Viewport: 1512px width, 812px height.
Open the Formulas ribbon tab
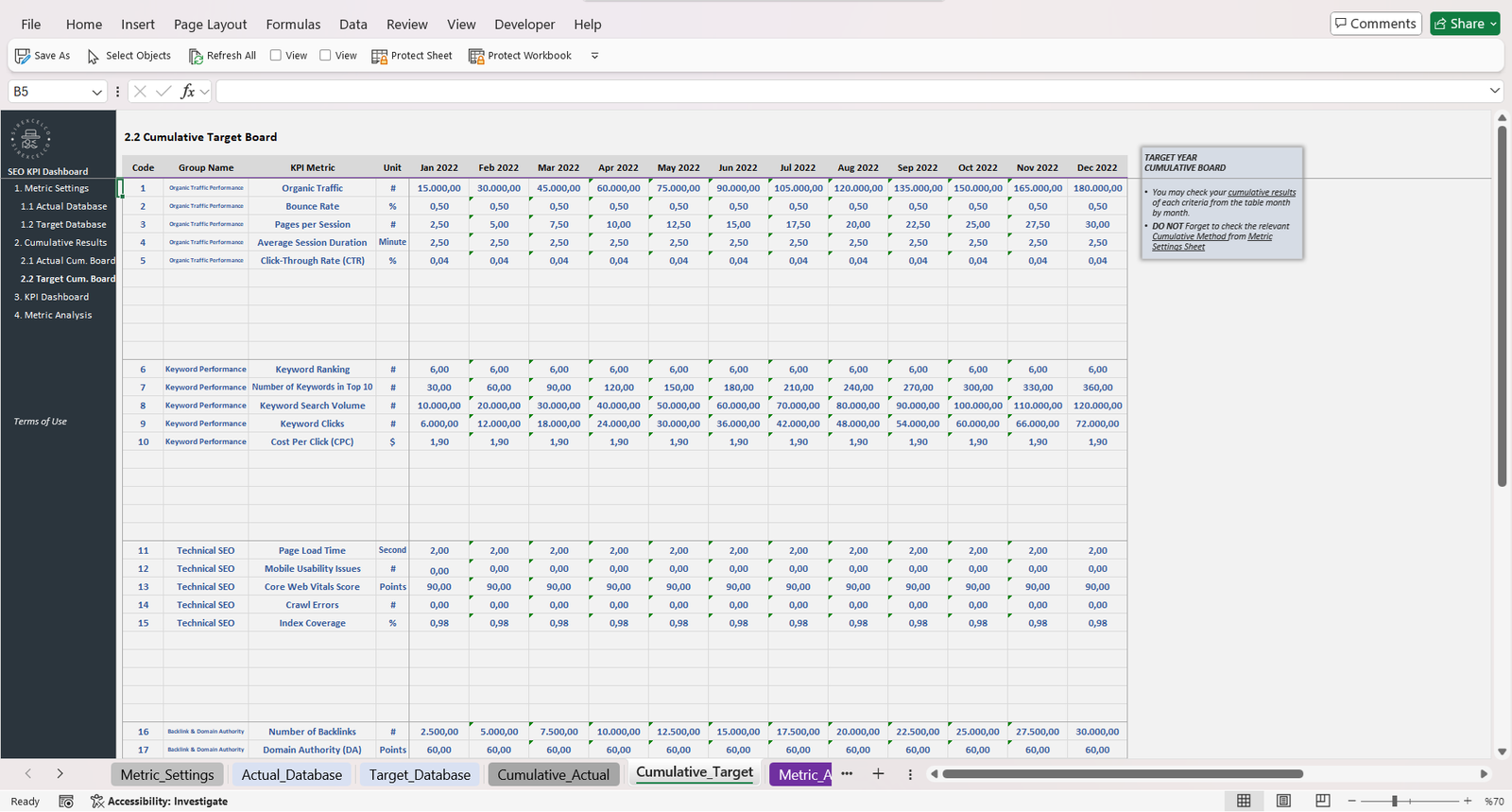point(293,25)
